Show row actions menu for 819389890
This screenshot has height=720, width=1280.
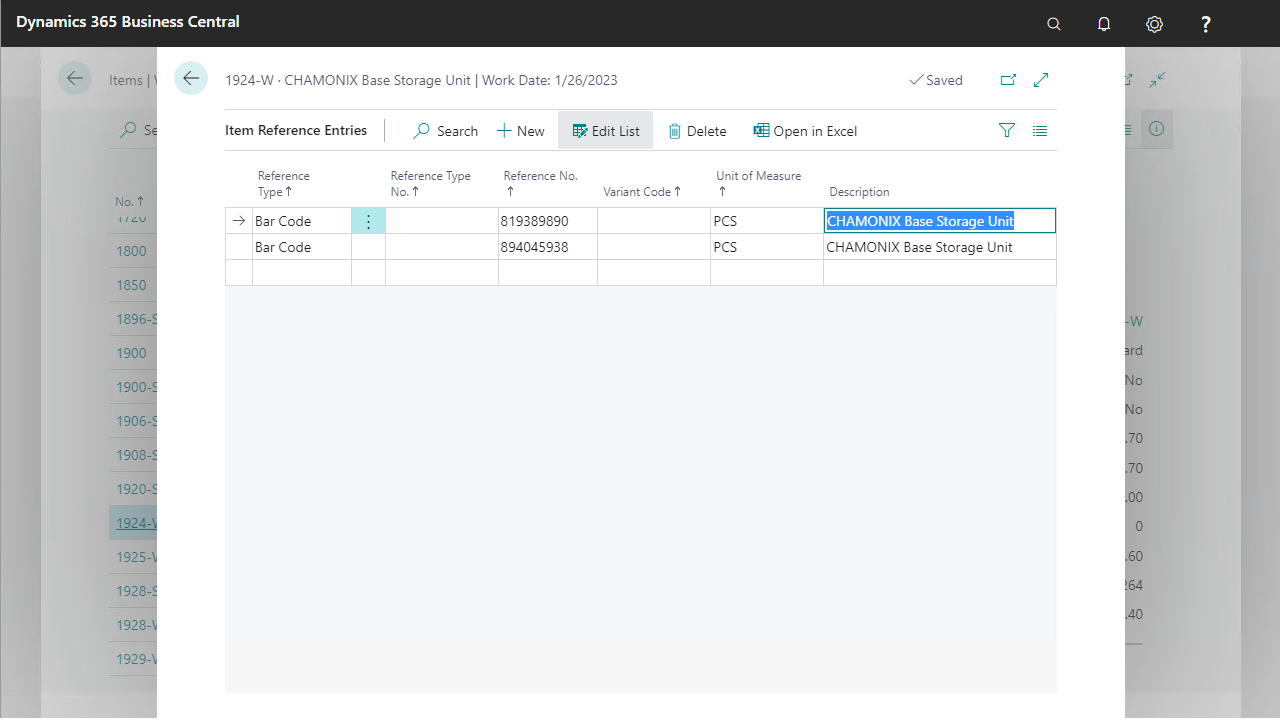pos(368,221)
